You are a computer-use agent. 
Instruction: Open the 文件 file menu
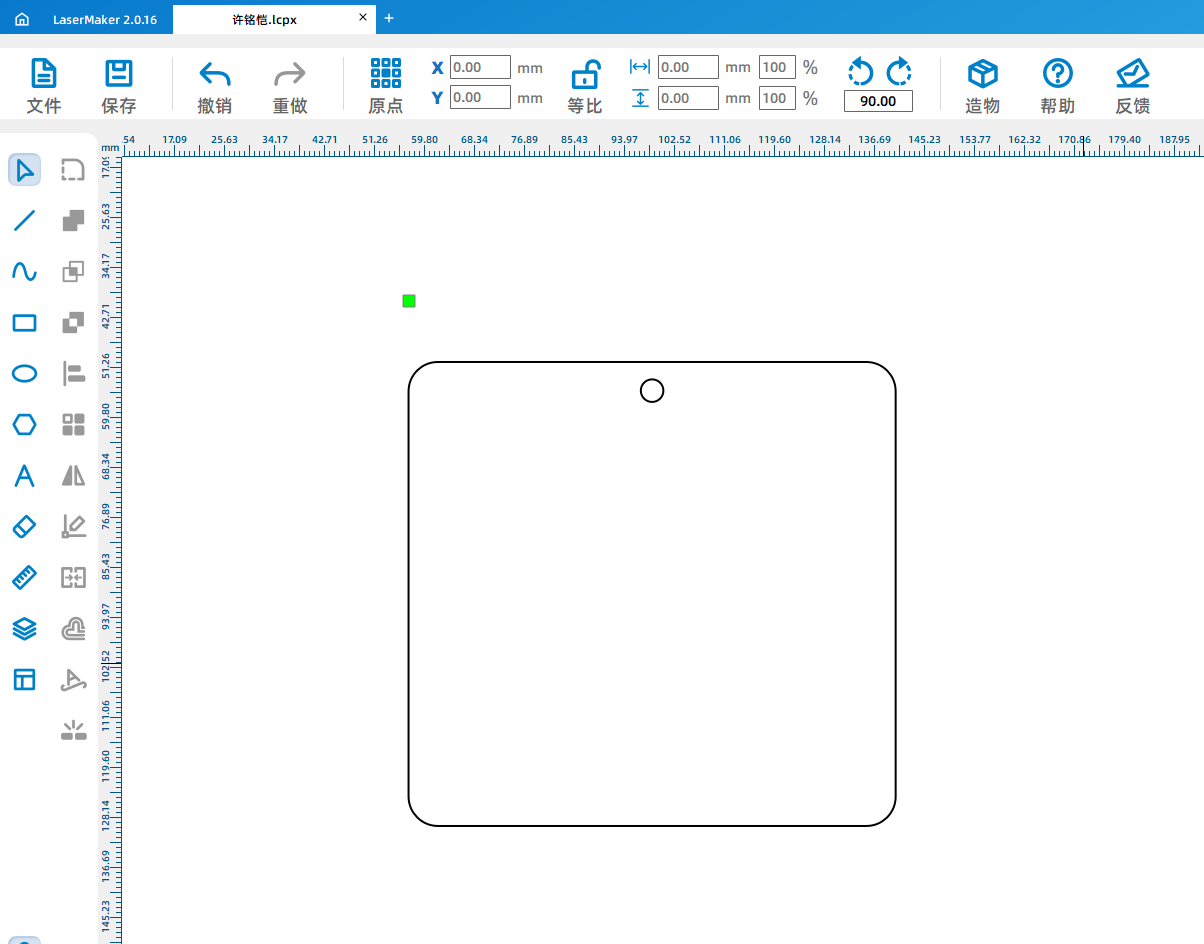[x=43, y=87]
